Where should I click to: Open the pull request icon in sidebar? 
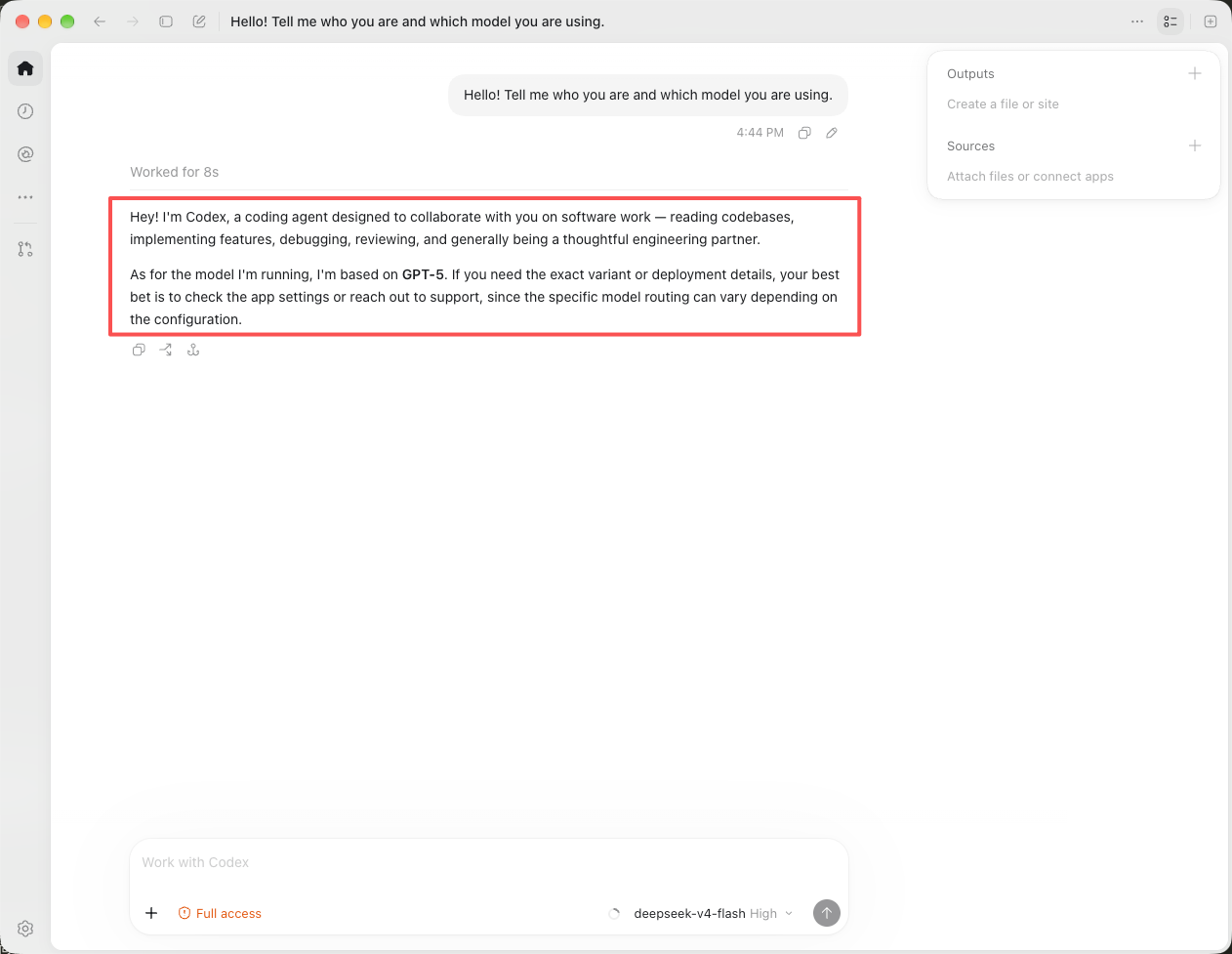(25, 250)
